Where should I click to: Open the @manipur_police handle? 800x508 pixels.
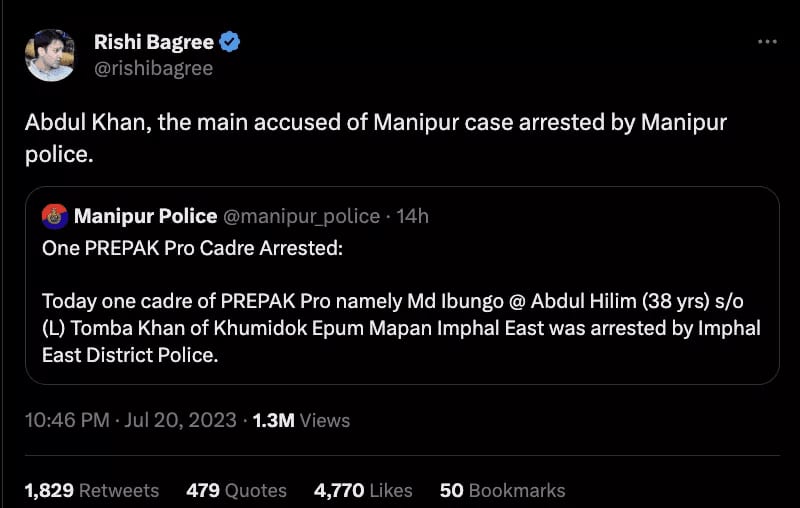(302, 216)
